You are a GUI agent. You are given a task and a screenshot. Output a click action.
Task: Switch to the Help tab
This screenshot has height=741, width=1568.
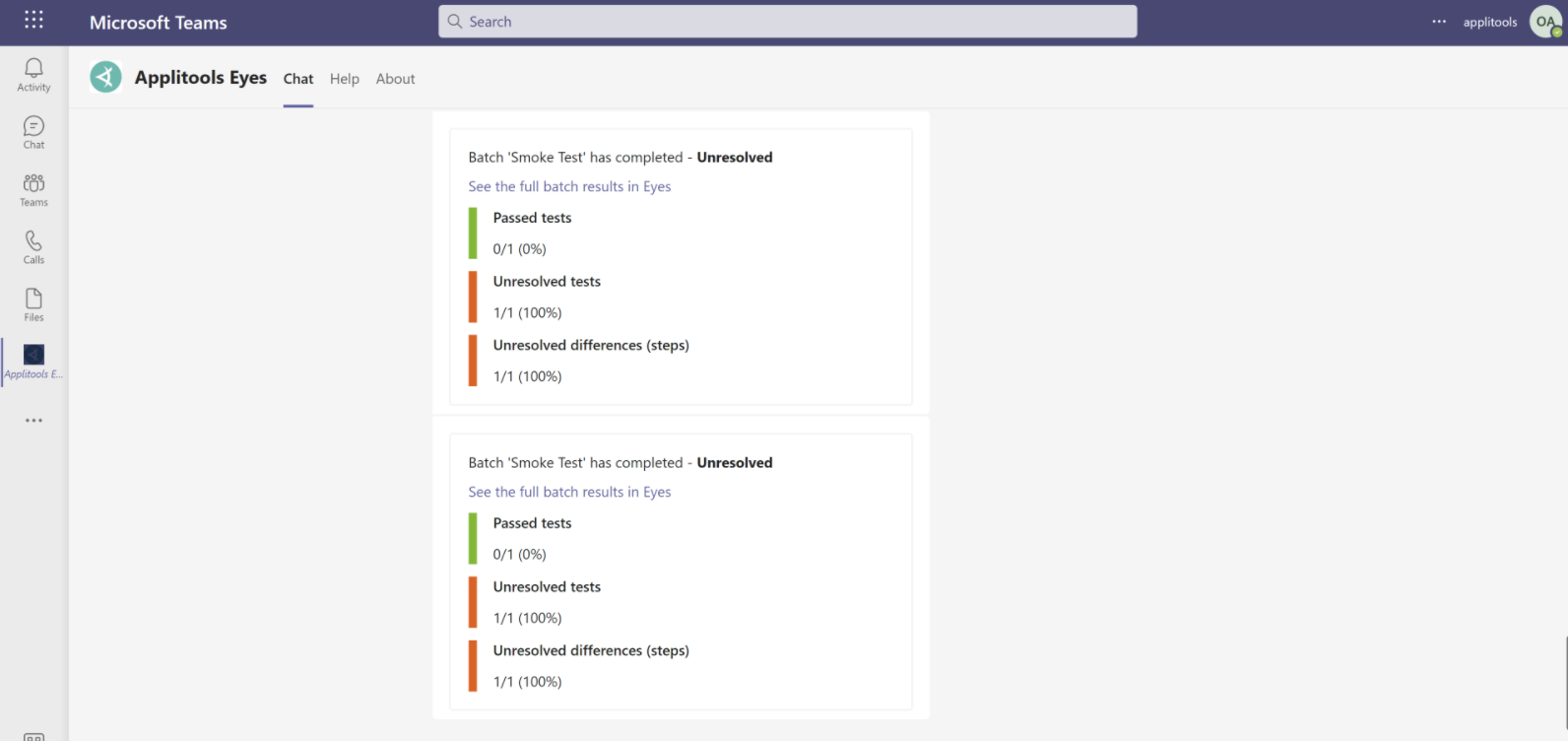pyautogui.click(x=344, y=79)
